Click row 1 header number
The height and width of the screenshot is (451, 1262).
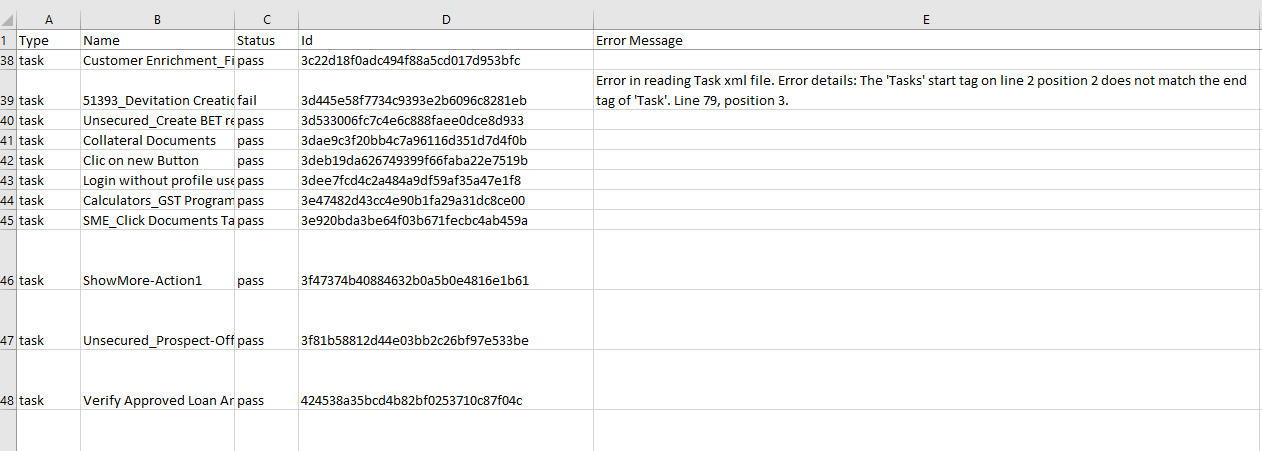(x=8, y=41)
